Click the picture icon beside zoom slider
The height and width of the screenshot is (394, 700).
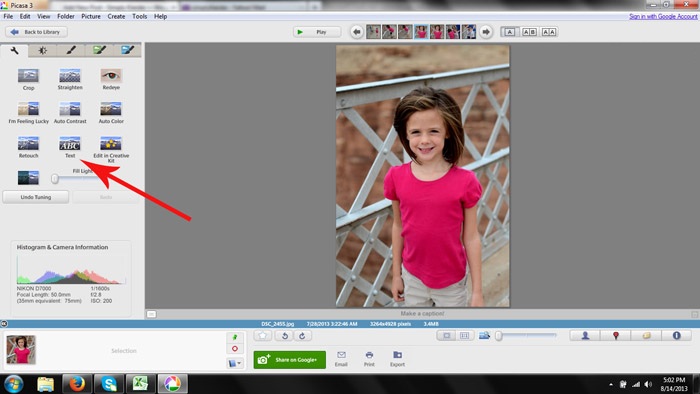[484, 336]
